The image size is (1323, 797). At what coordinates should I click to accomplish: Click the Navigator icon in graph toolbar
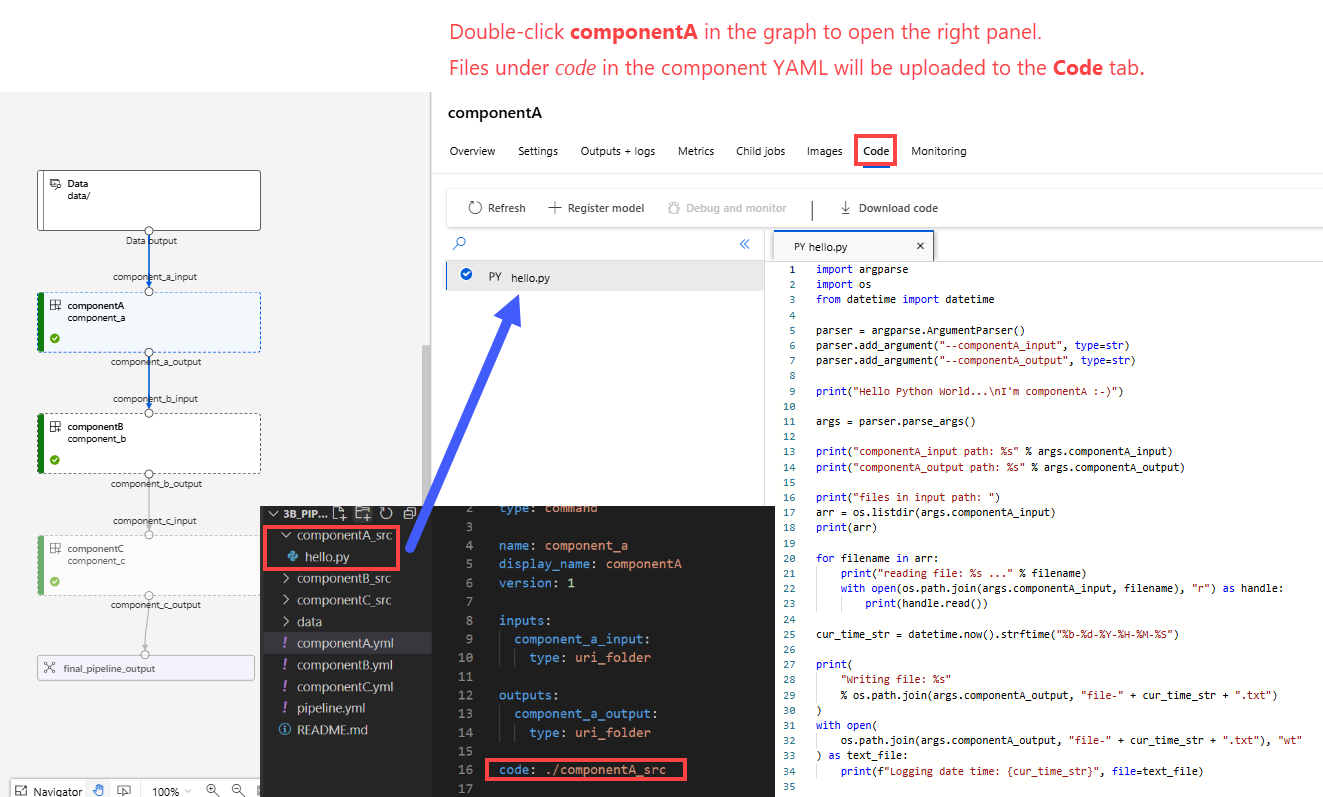point(21,790)
